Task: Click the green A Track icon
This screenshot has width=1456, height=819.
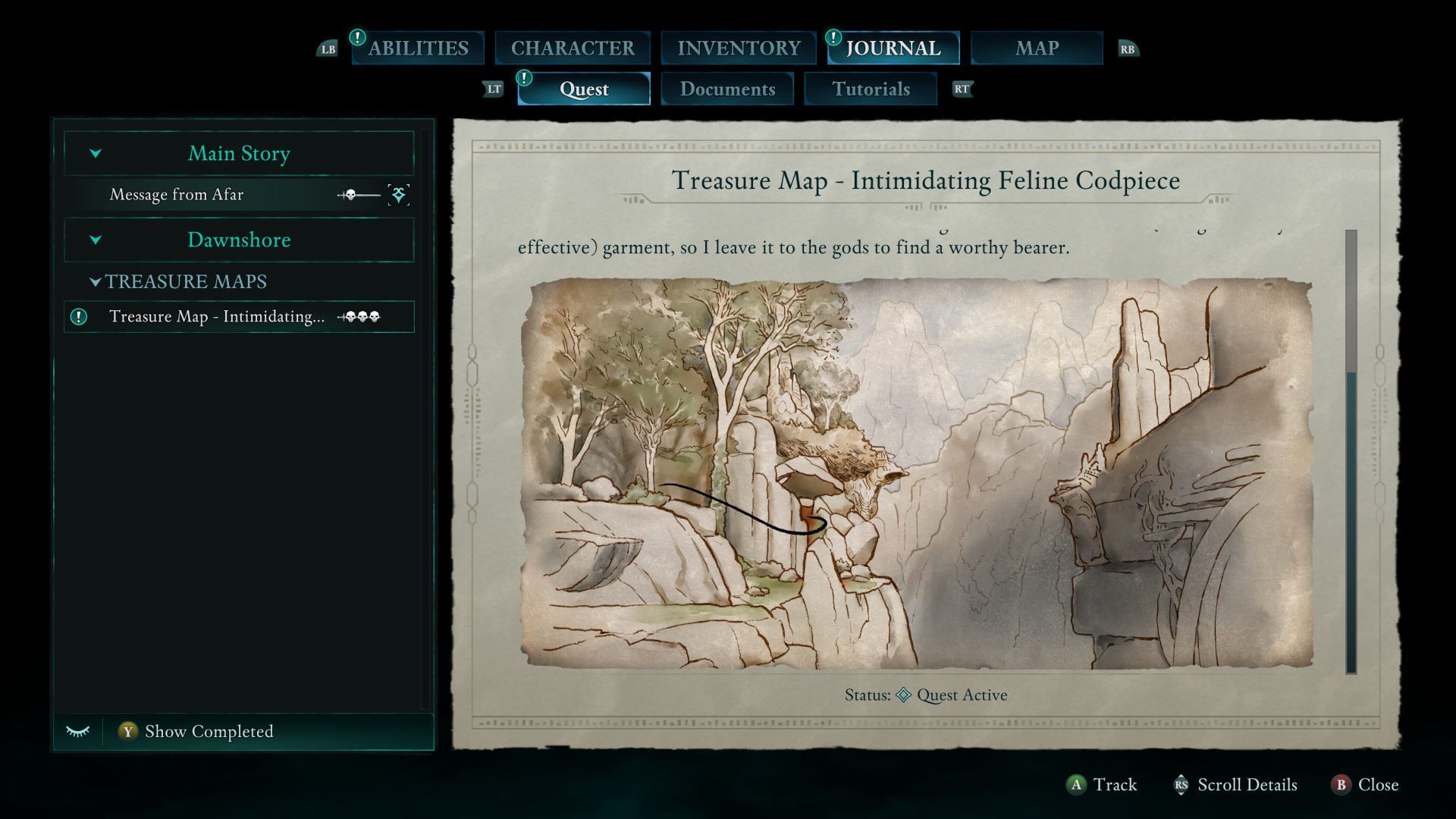Action: pyautogui.click(x=1076, y=785)
